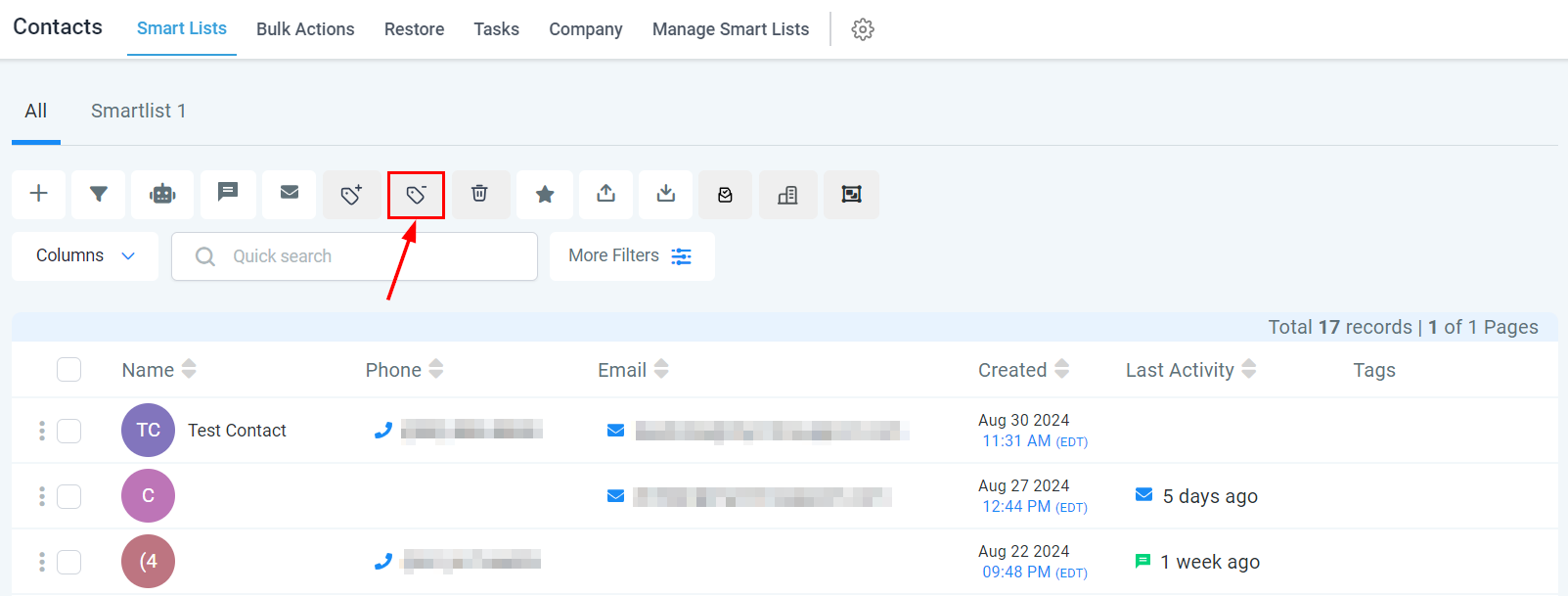The height and width of the screenshot is (596, 1568).
Task: Click the C avatar circle
Action: tap(148, 495)
